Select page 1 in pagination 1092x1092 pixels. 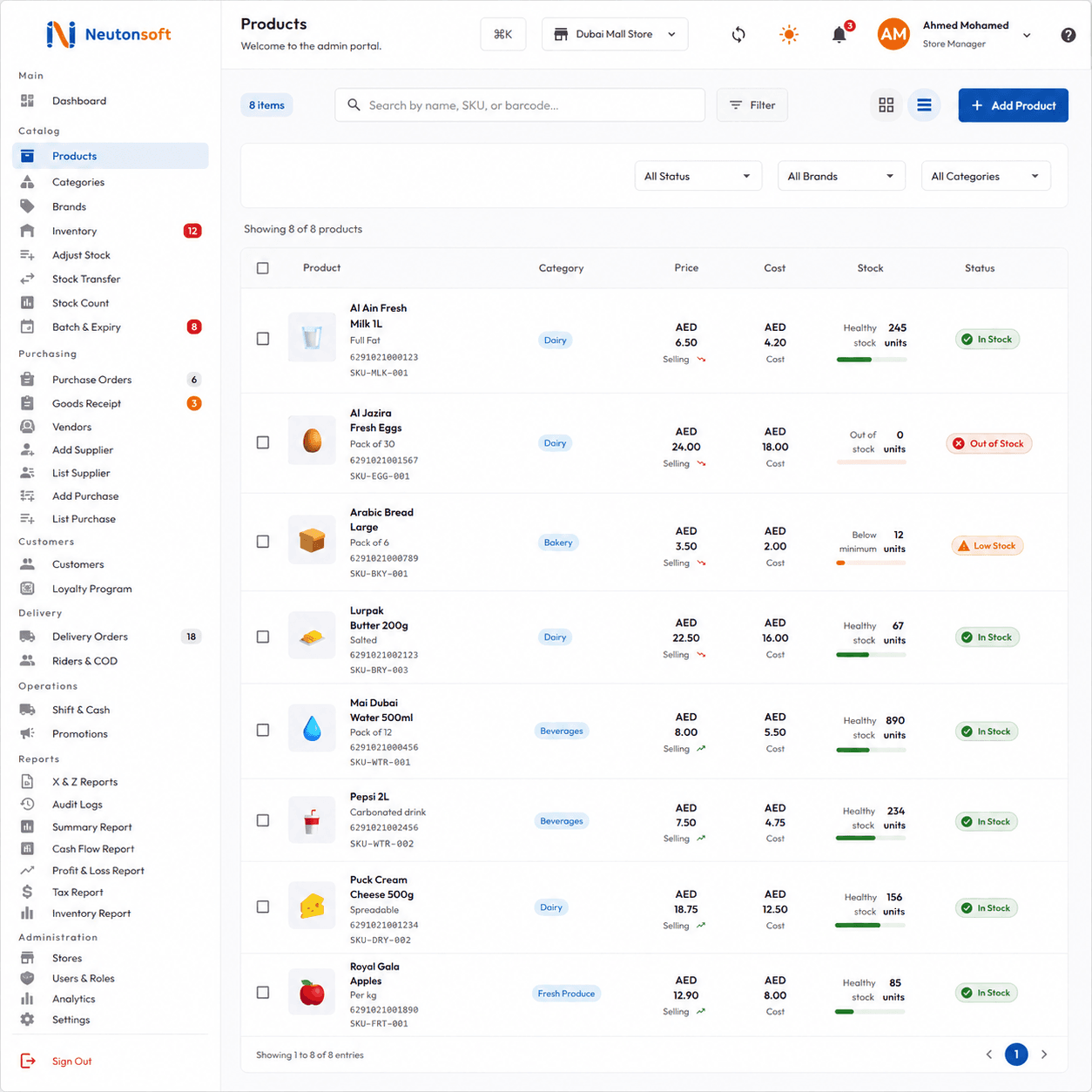point(1016,1055)
